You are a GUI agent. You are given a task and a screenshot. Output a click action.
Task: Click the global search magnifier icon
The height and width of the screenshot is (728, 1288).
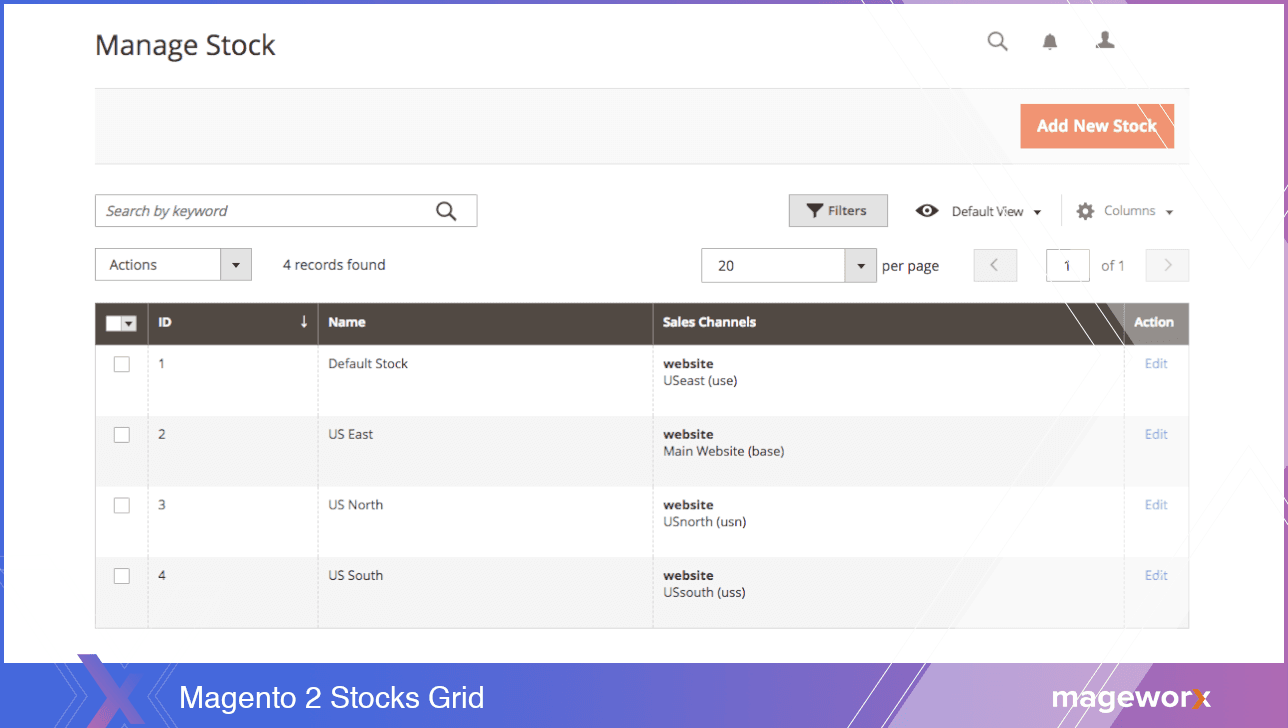[x=997, y=41]
